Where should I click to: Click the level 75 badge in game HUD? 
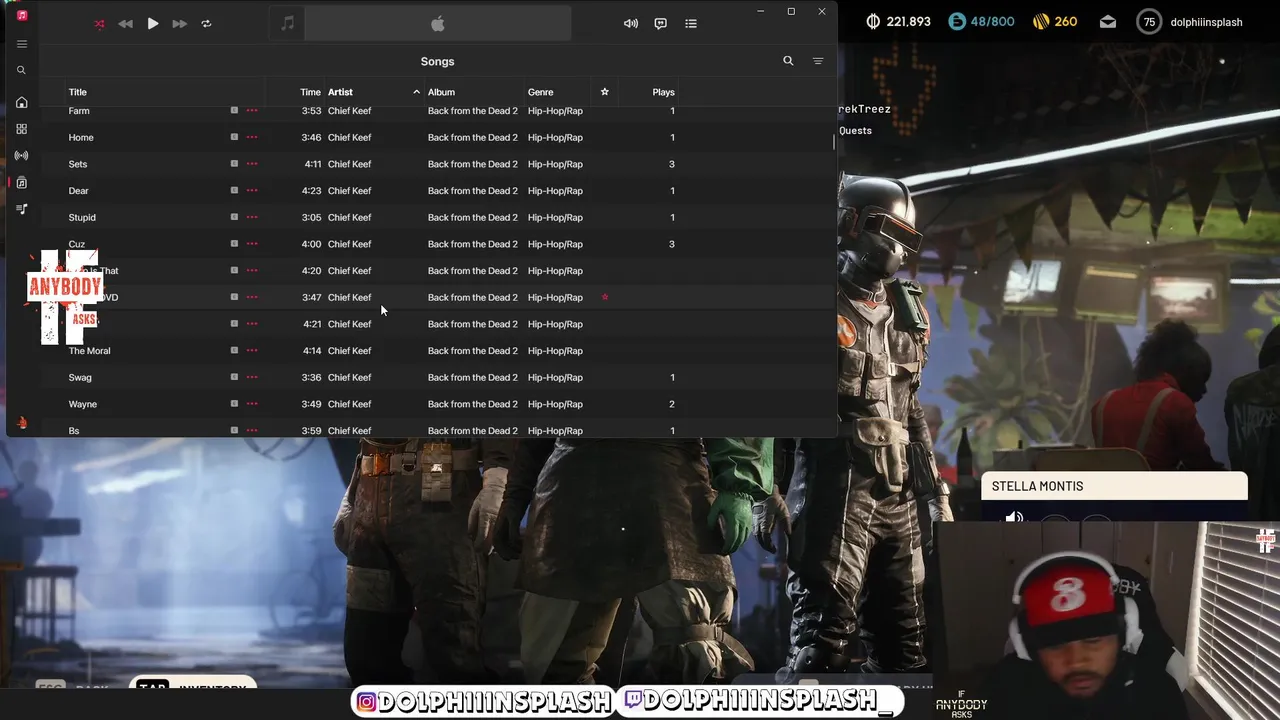[1149, 22]
